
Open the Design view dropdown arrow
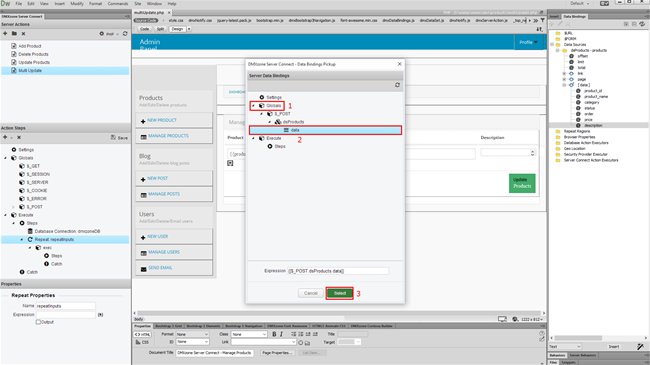(189, 29)
